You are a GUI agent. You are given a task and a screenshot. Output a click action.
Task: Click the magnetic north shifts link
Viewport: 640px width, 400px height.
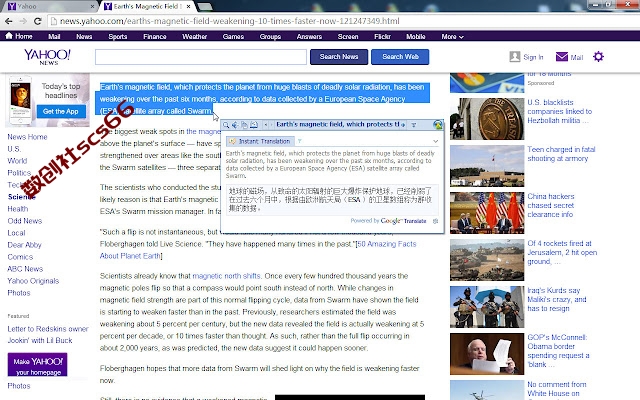[x=226, y=276]
